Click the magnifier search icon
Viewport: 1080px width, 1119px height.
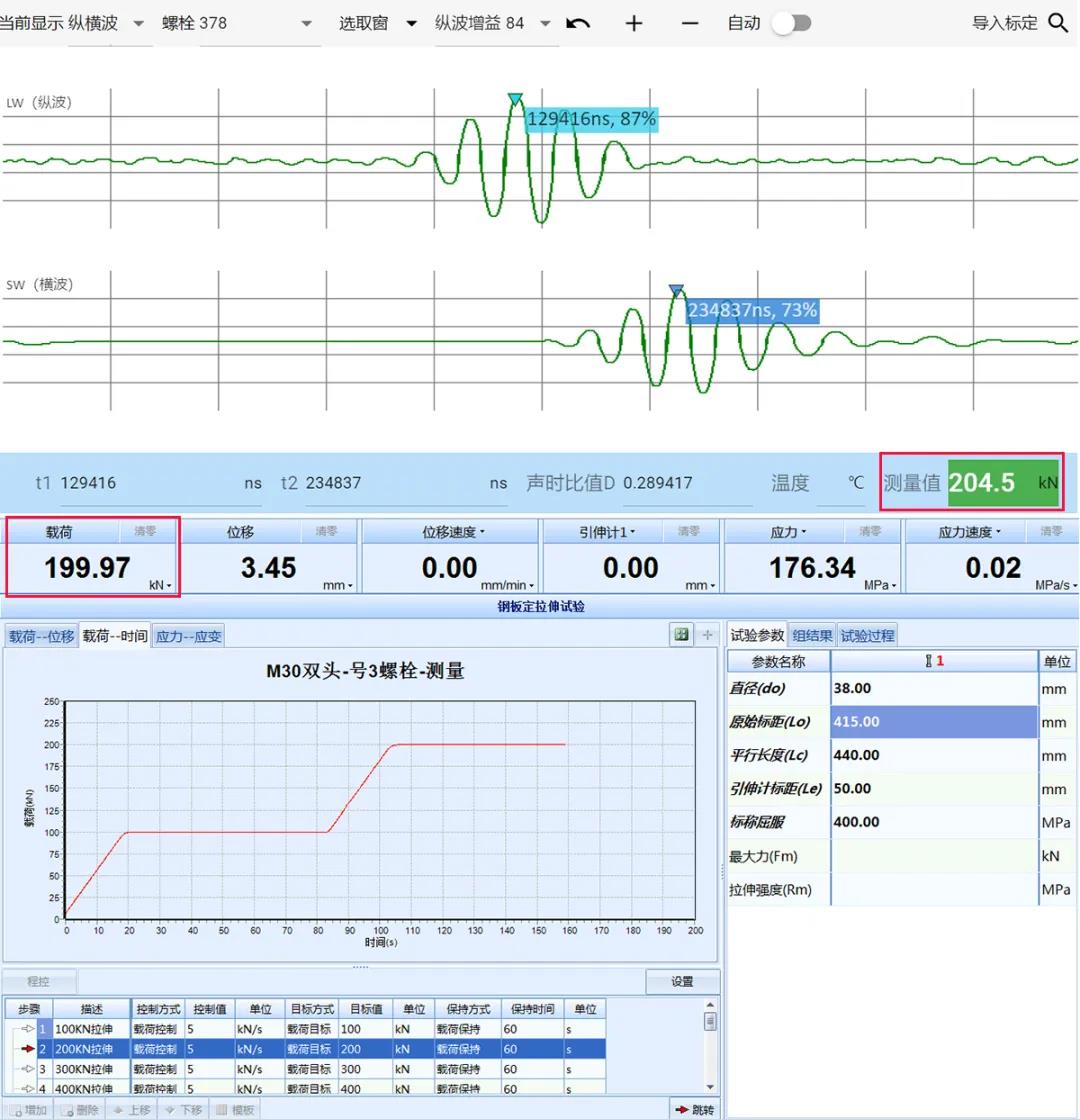(1058, 23)
